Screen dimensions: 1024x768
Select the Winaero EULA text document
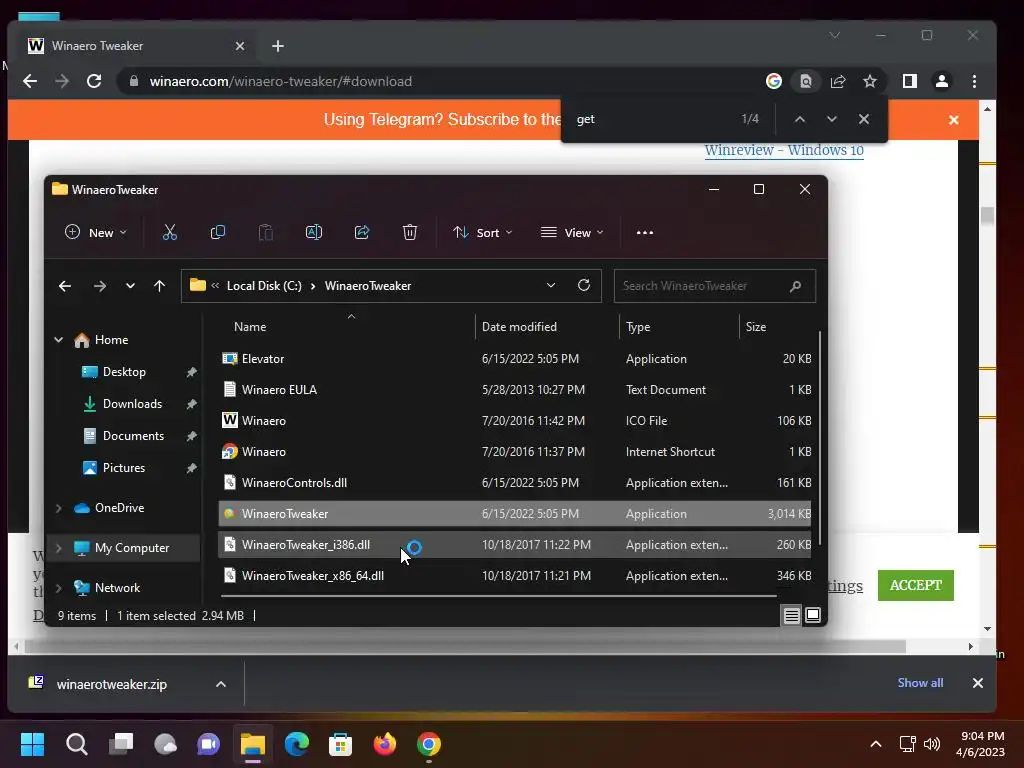pyautogui.click(x=515, y=390)
